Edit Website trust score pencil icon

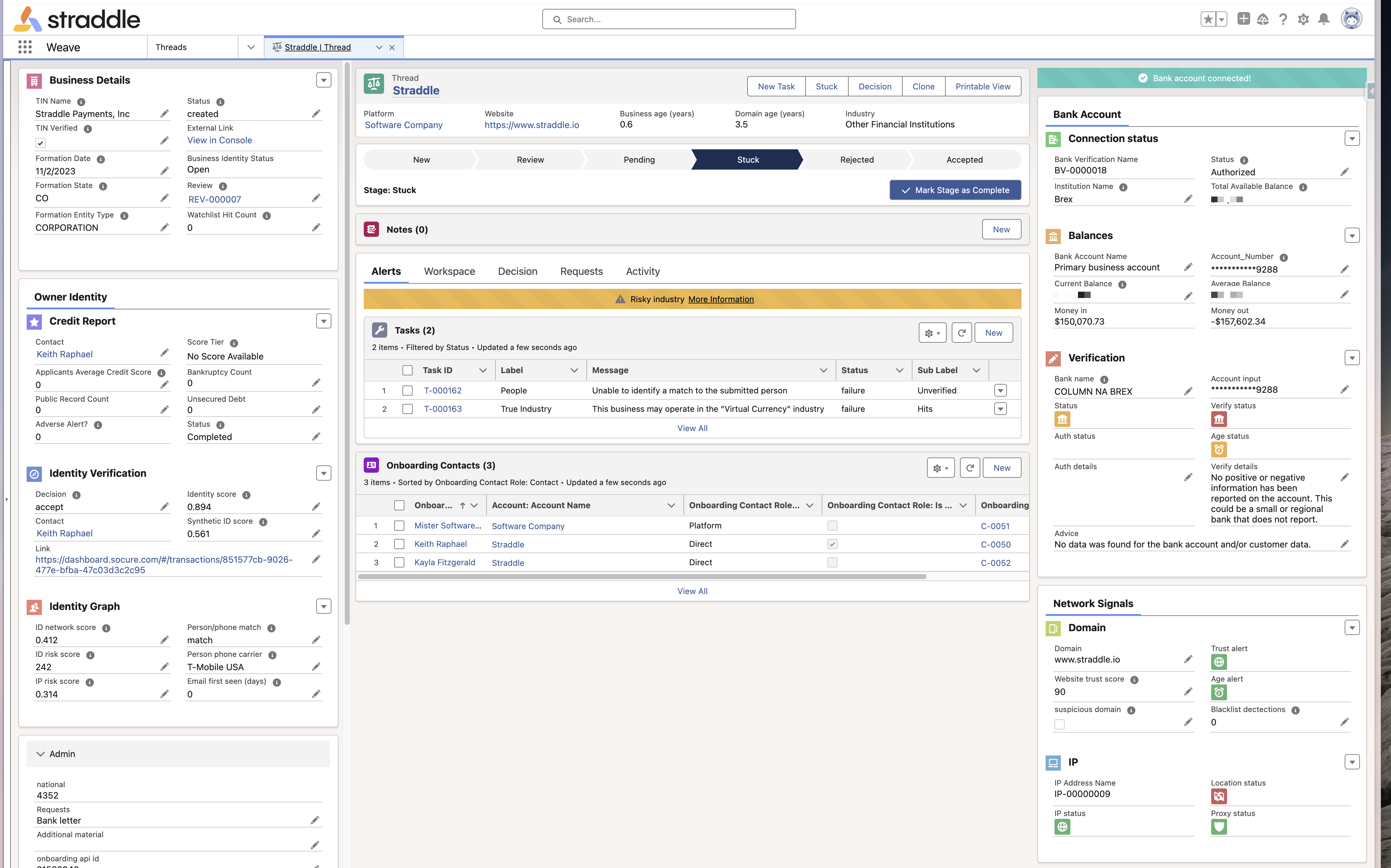tap(1188, 692)
